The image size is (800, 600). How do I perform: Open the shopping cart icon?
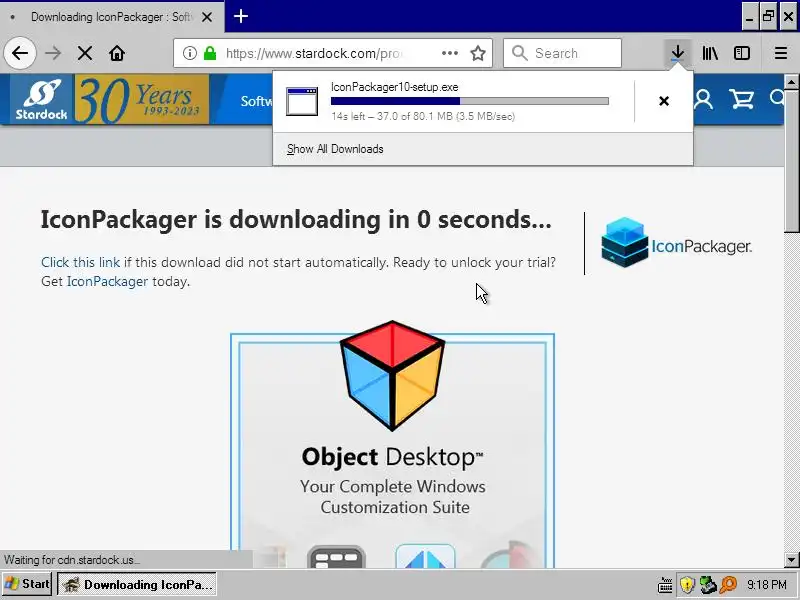pos(741,99)
